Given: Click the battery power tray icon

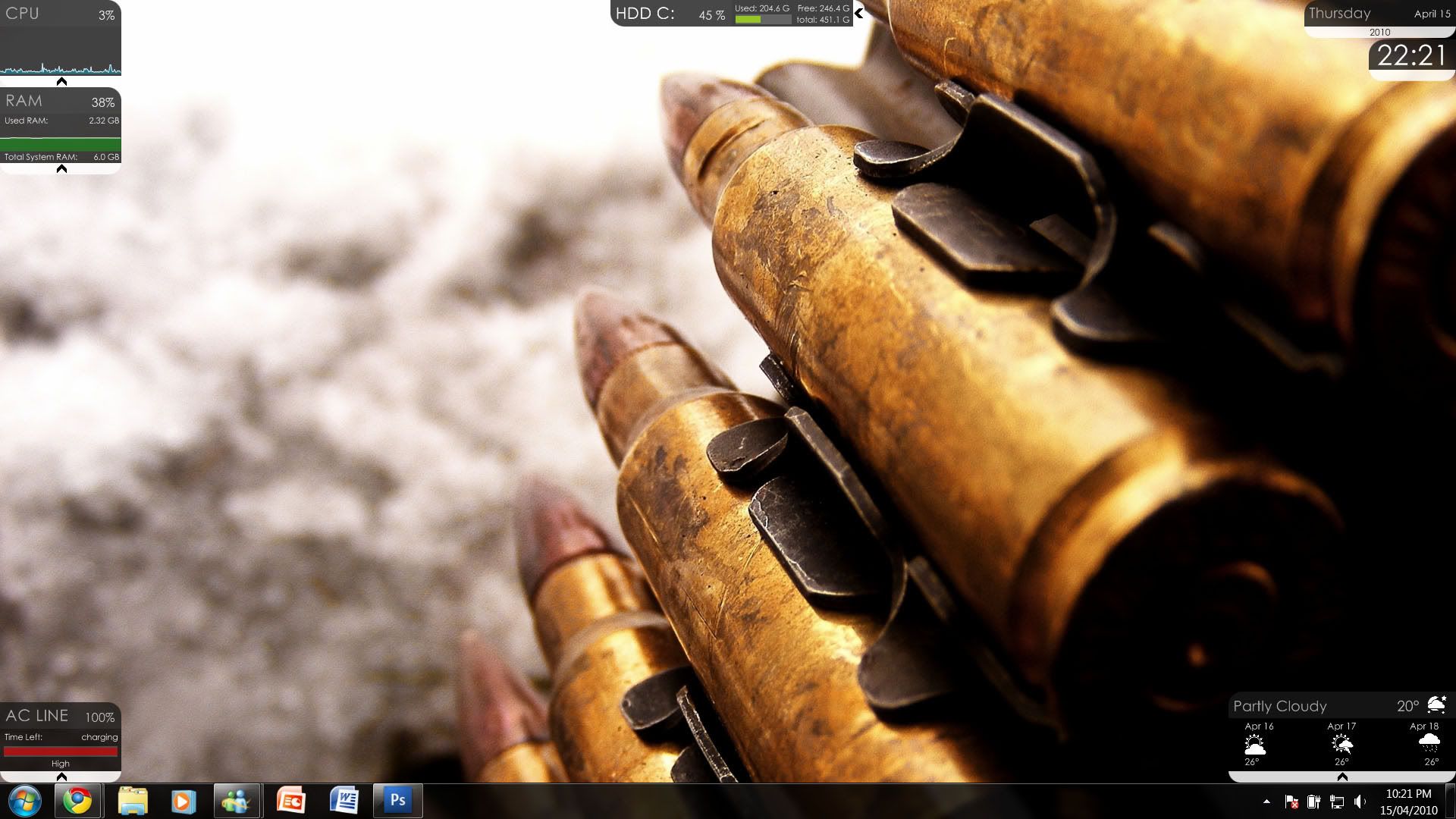Looking at the screenshot, I should coord(1314,802).
